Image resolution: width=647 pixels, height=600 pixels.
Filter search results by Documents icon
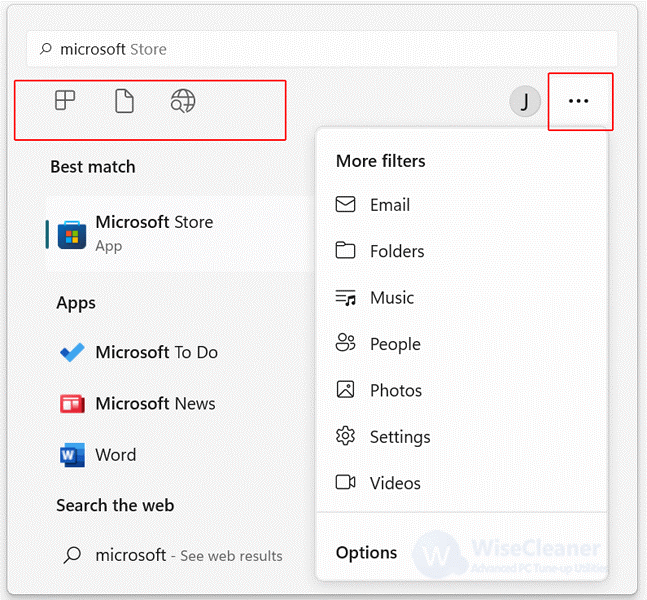[124, 101]
